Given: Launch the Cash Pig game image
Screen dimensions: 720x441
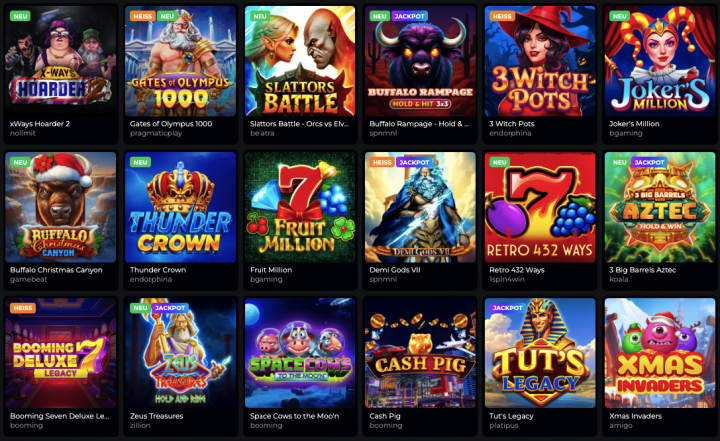Looking at the screenshot, I should pyautogui.click(x=420, y=353).
